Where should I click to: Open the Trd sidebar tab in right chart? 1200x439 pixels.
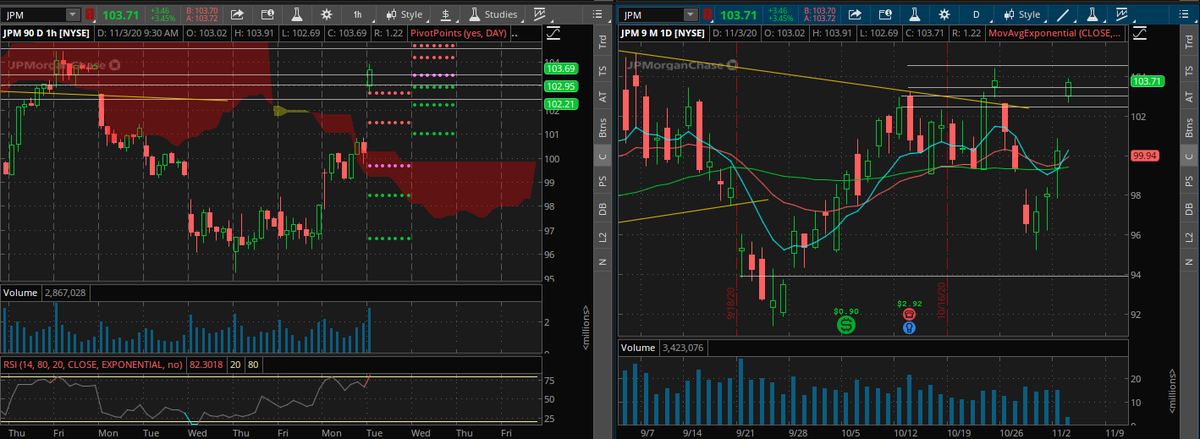pyautogui.click(x=1188, y=42)
